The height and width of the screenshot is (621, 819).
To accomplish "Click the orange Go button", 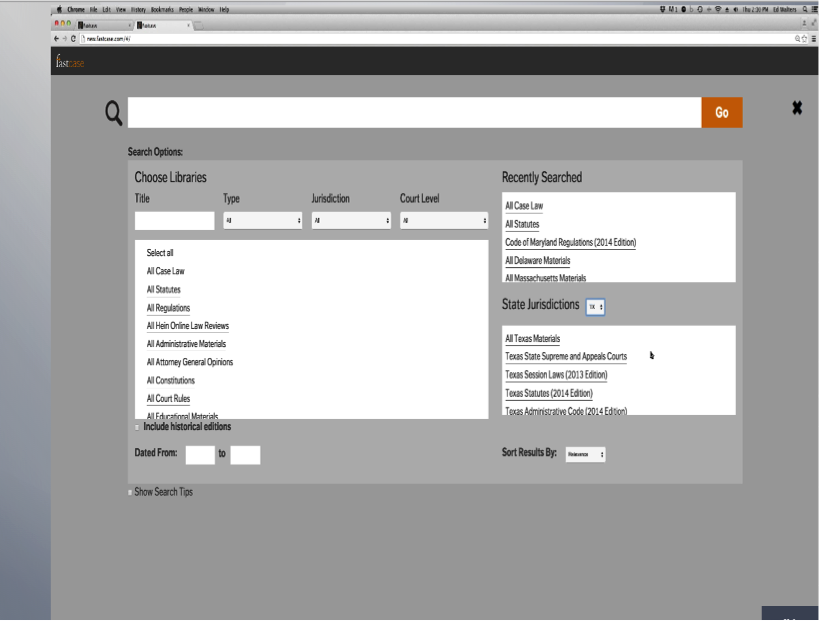I will [722, 112].
